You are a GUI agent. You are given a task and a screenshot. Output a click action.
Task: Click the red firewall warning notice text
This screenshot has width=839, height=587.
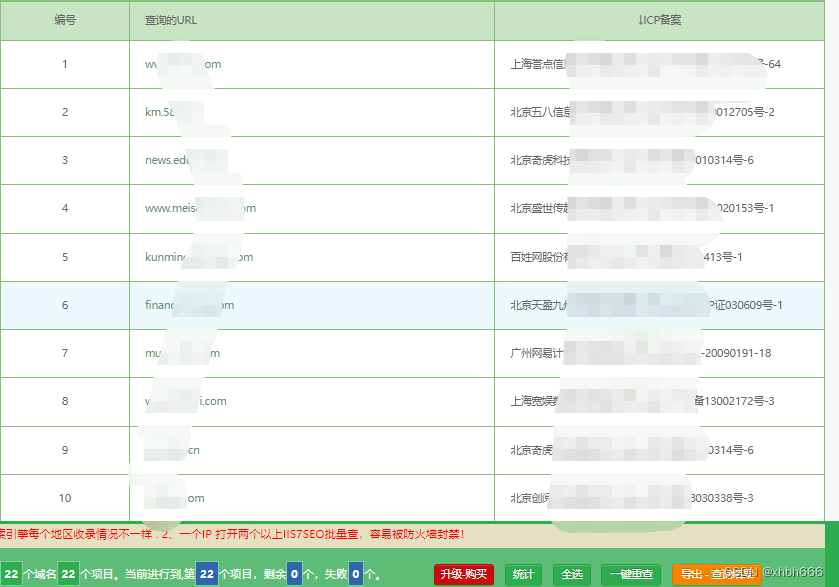[x=232, y=535]
